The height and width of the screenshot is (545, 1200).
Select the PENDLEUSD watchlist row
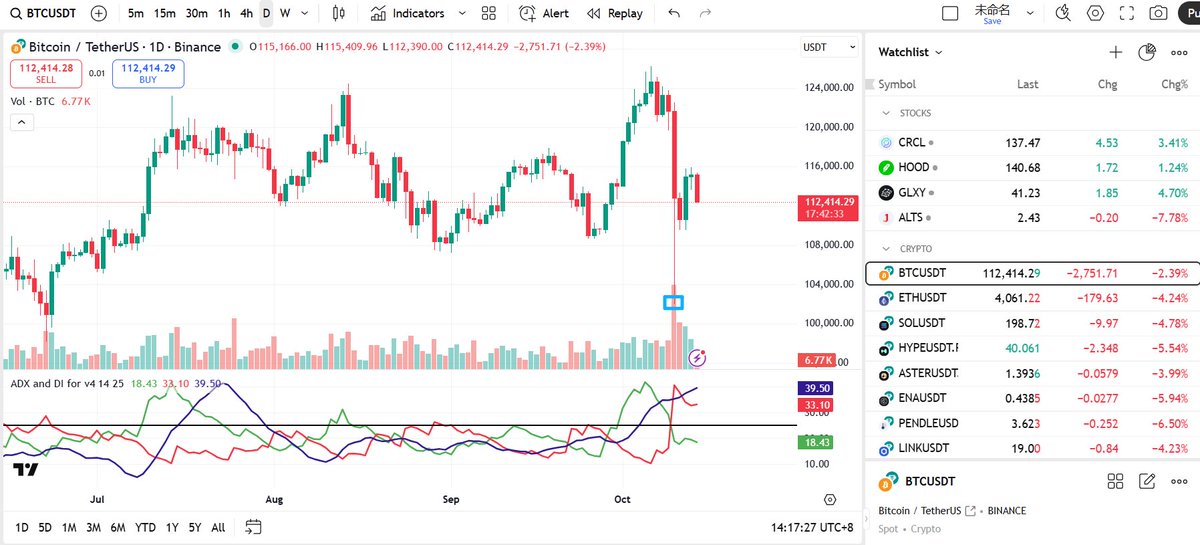(x=1031, y=423)
